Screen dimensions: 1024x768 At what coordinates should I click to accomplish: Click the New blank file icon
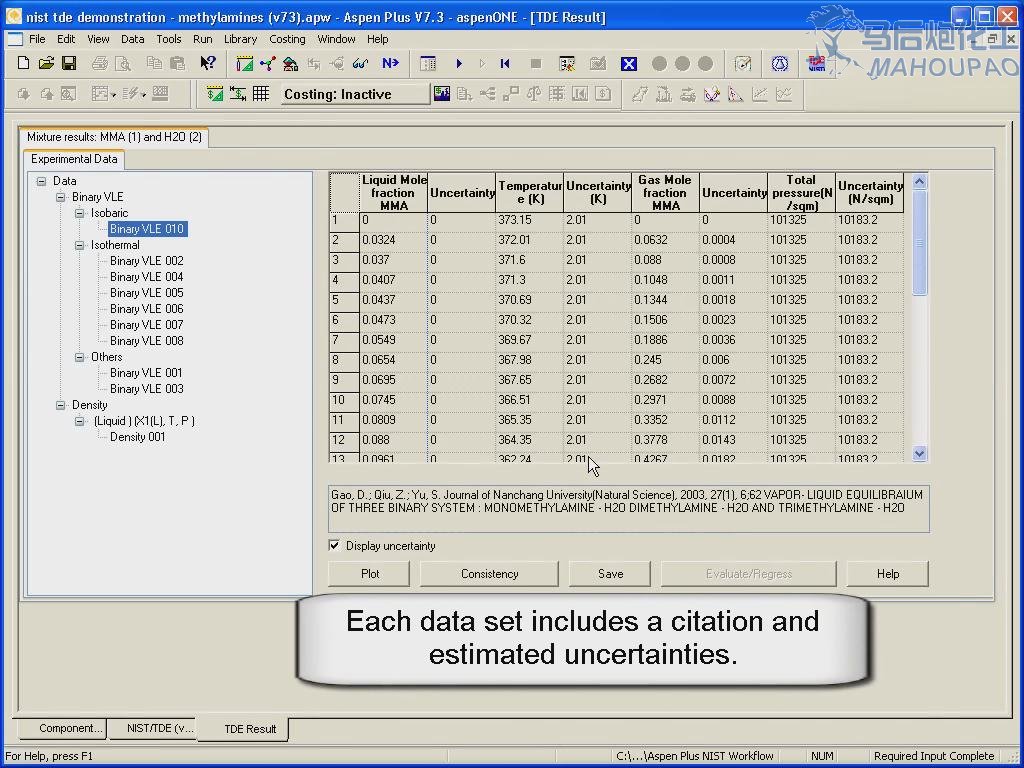point(24,63)
